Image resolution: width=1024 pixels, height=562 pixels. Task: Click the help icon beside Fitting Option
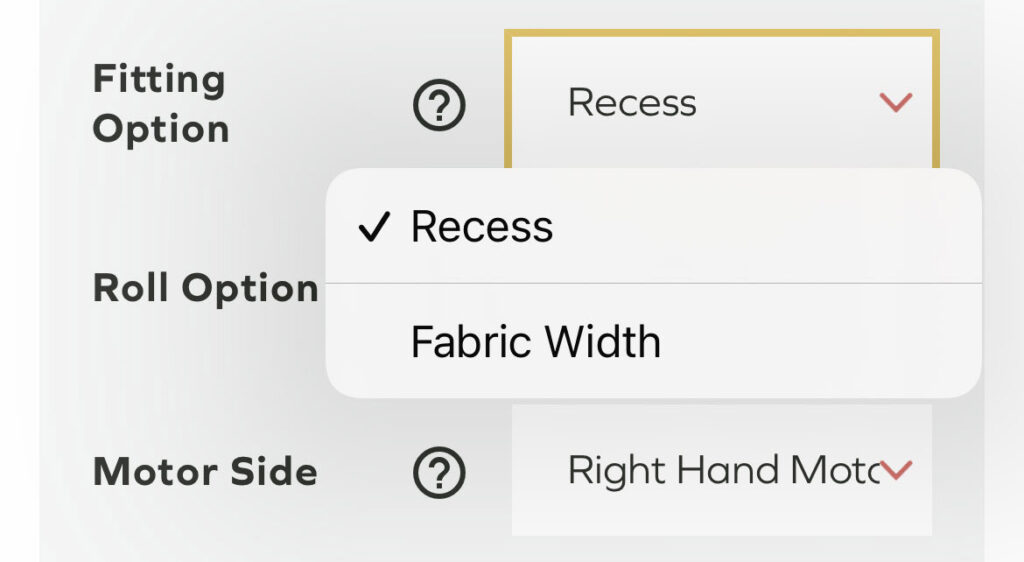pyautogui.click(x=439, y=105)
